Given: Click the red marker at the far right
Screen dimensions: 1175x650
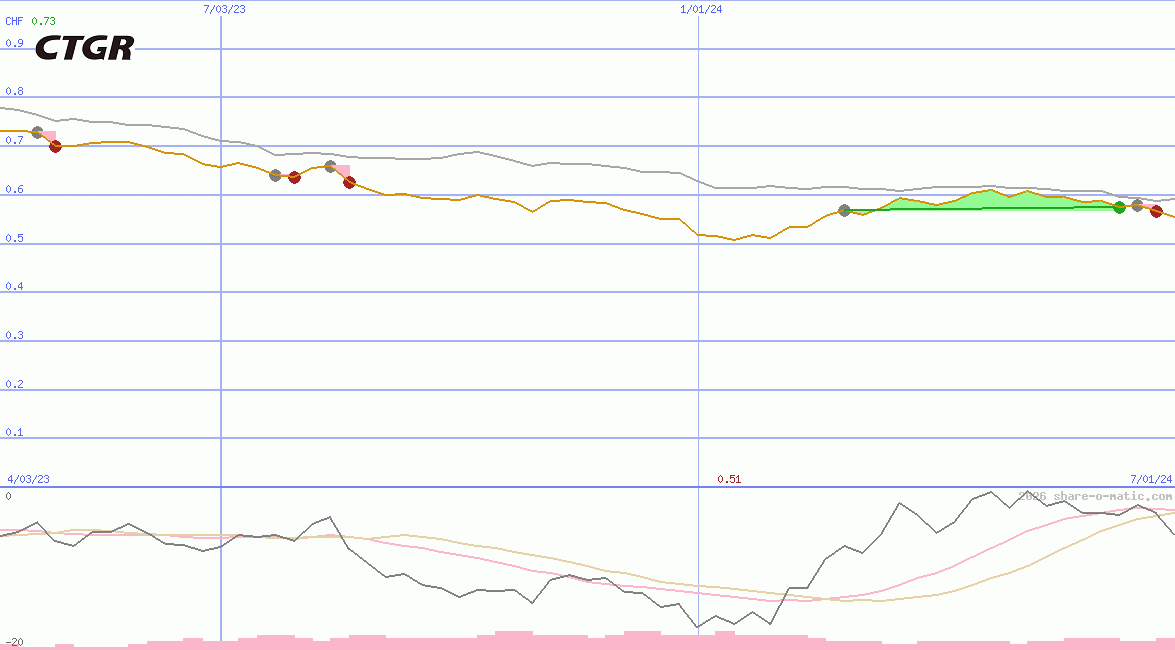Looking at the screenshot, I should (1157, 212).
